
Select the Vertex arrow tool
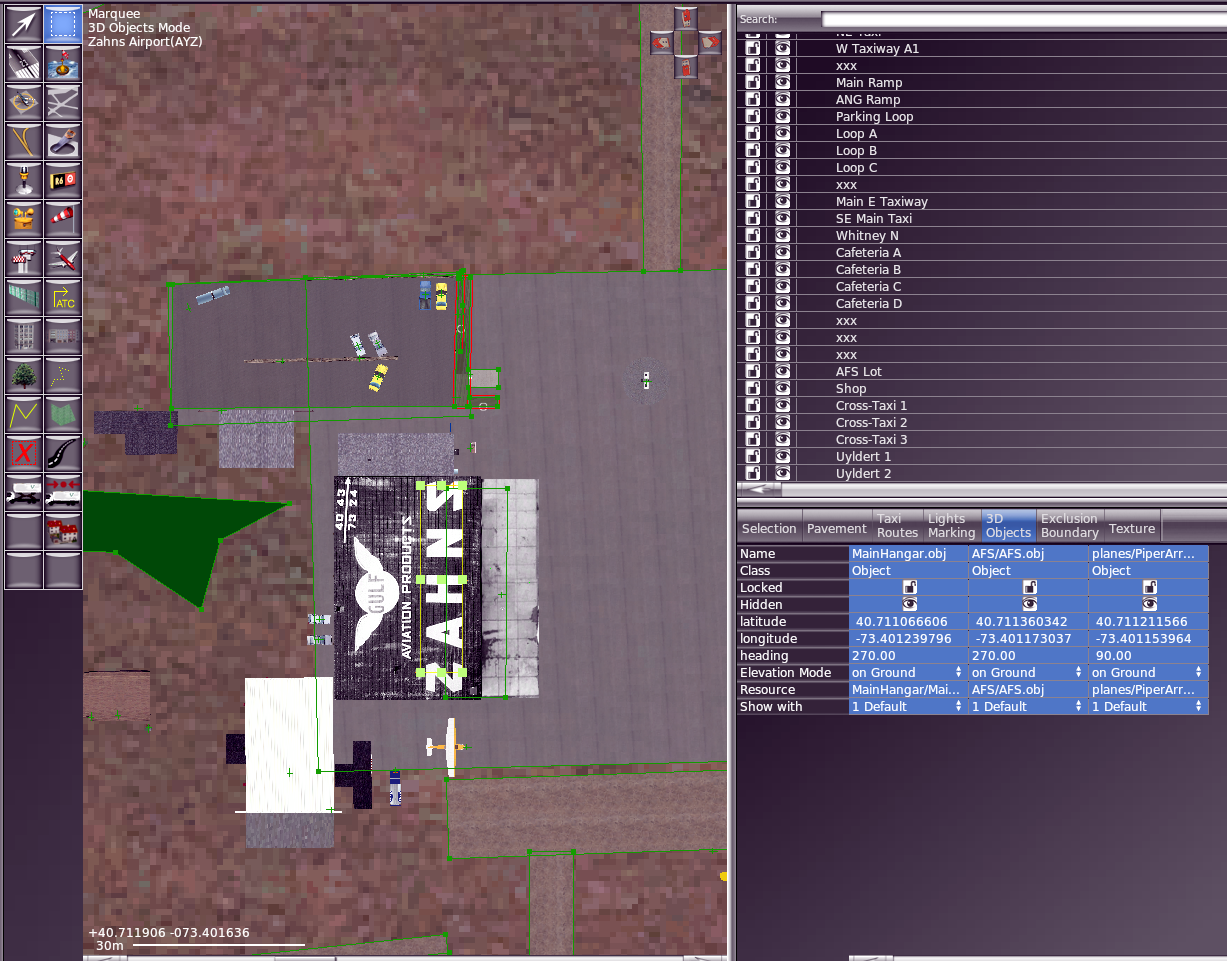[x=24, y=24]
